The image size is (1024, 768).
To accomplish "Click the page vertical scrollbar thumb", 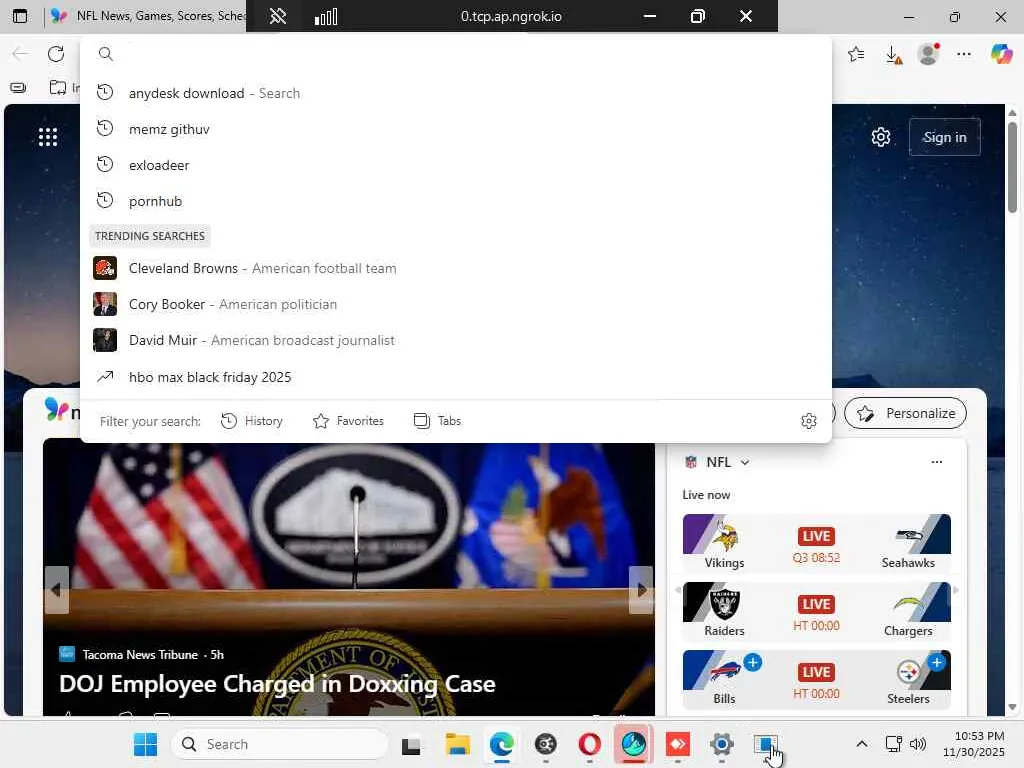I will [x=1012, y=167].
